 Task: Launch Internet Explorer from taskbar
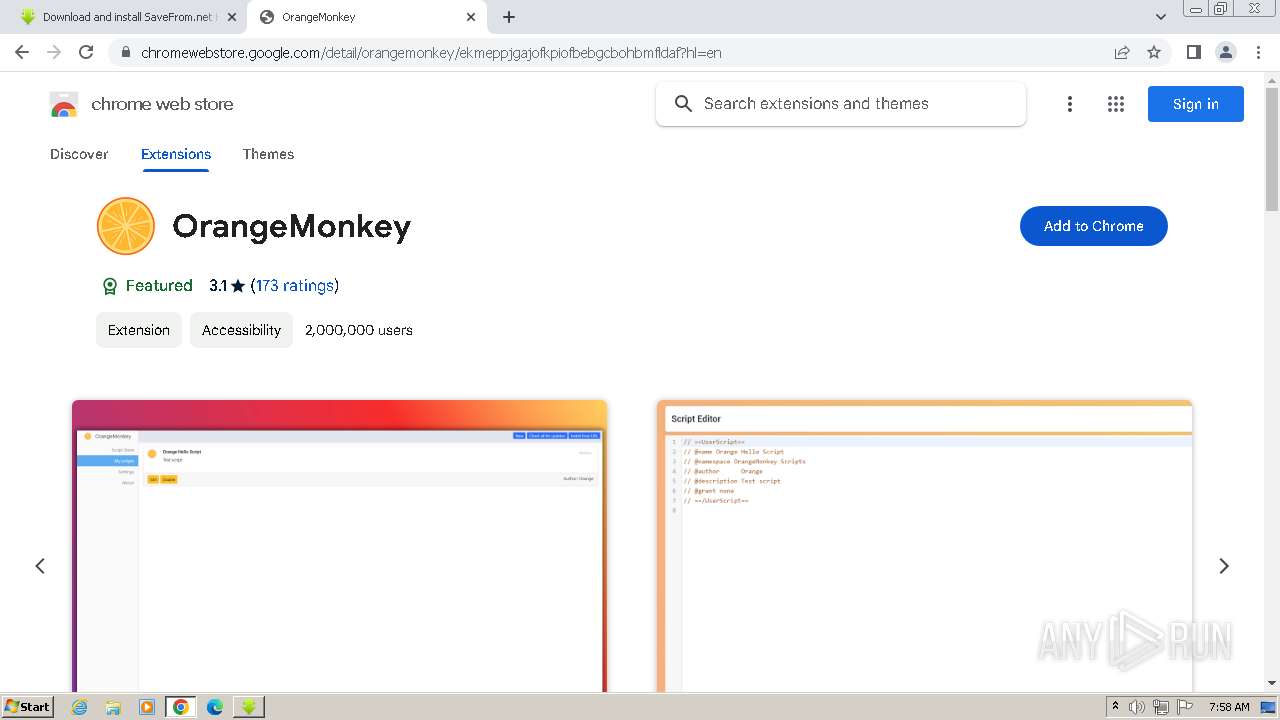[x=79, y=707]
